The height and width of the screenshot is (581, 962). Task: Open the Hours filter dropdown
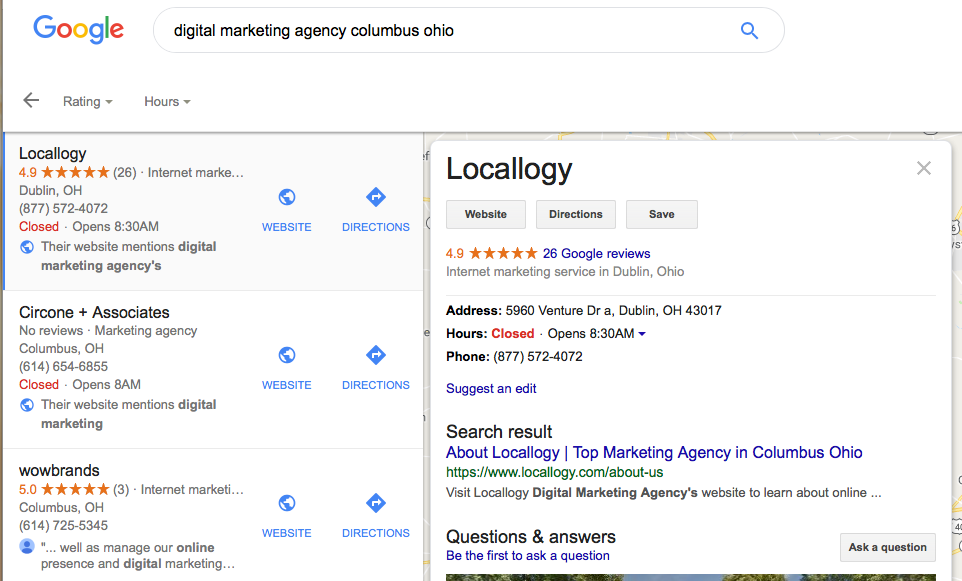coord(167,101)
